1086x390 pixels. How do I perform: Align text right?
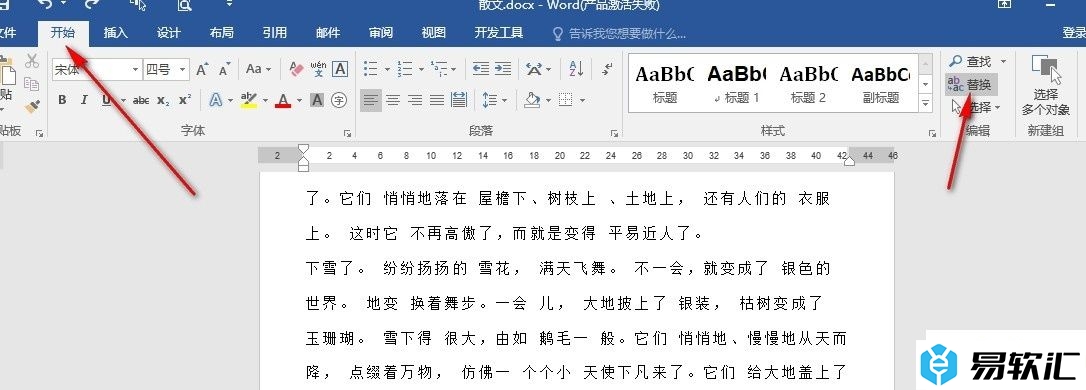(x=415, y=100)
